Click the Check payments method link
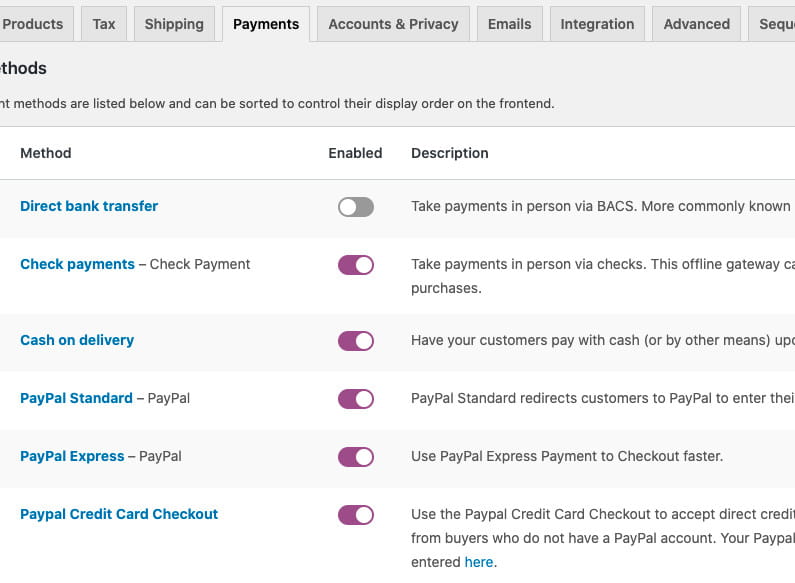795x583 pixels. 77,264
